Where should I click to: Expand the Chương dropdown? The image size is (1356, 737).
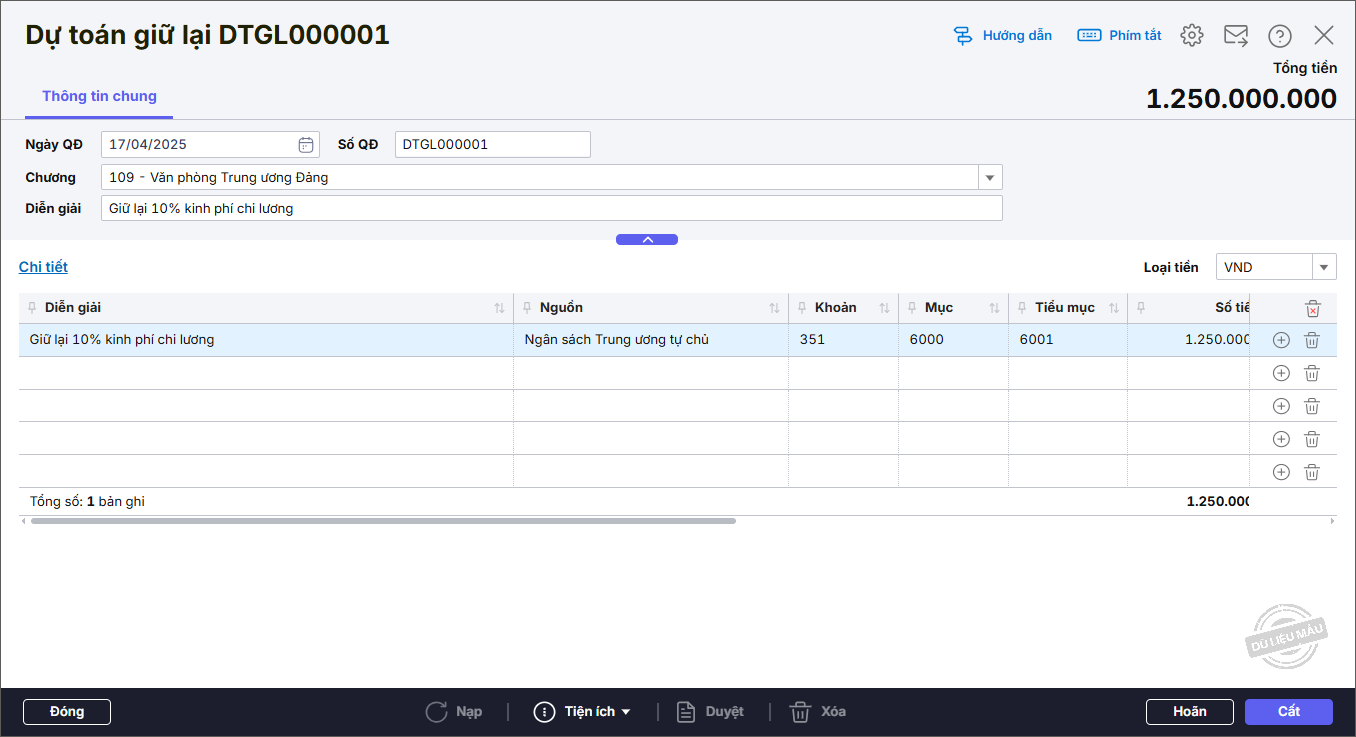coord(989,178)
